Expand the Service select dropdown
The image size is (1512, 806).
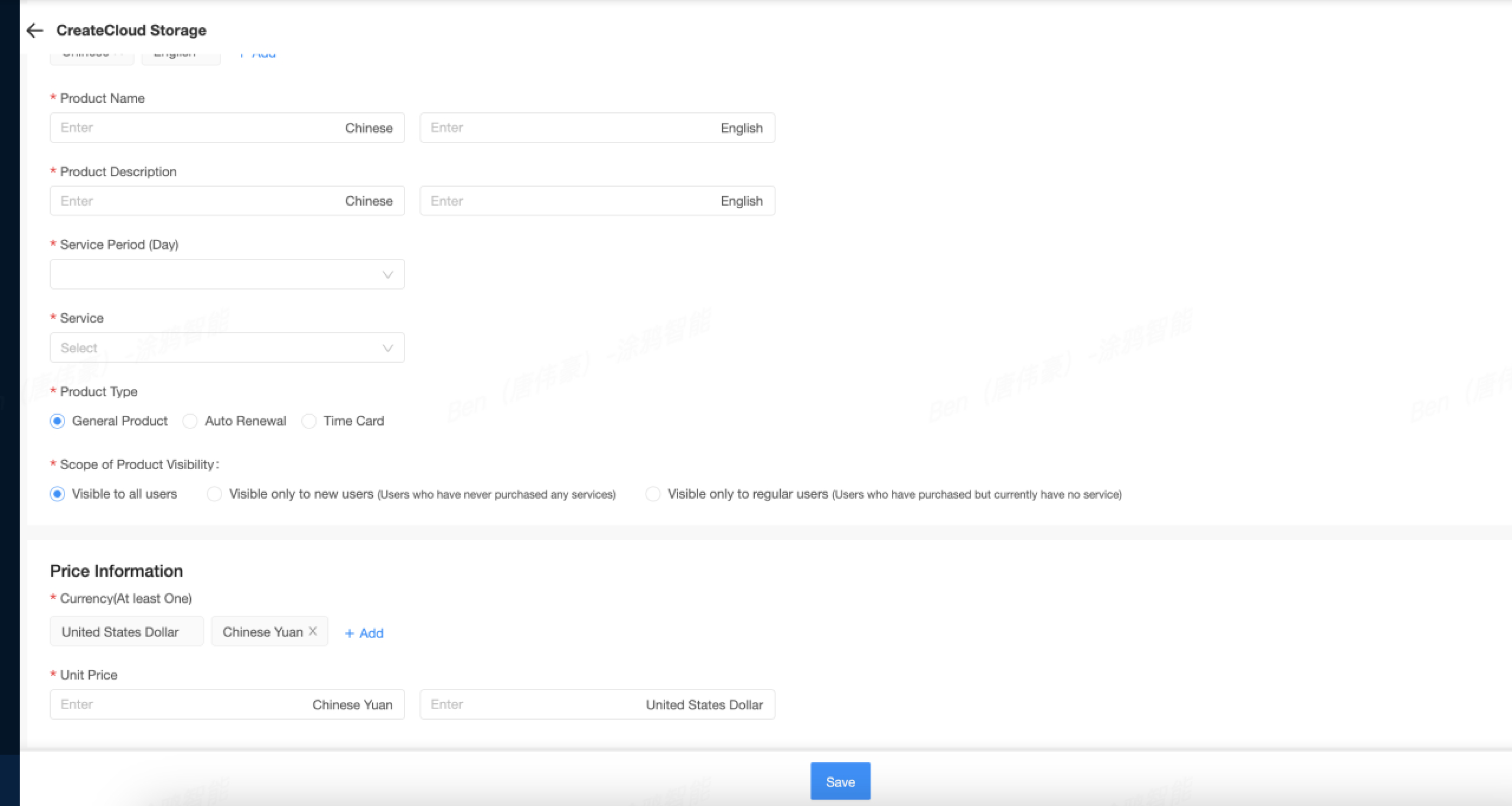pos(227,347)
